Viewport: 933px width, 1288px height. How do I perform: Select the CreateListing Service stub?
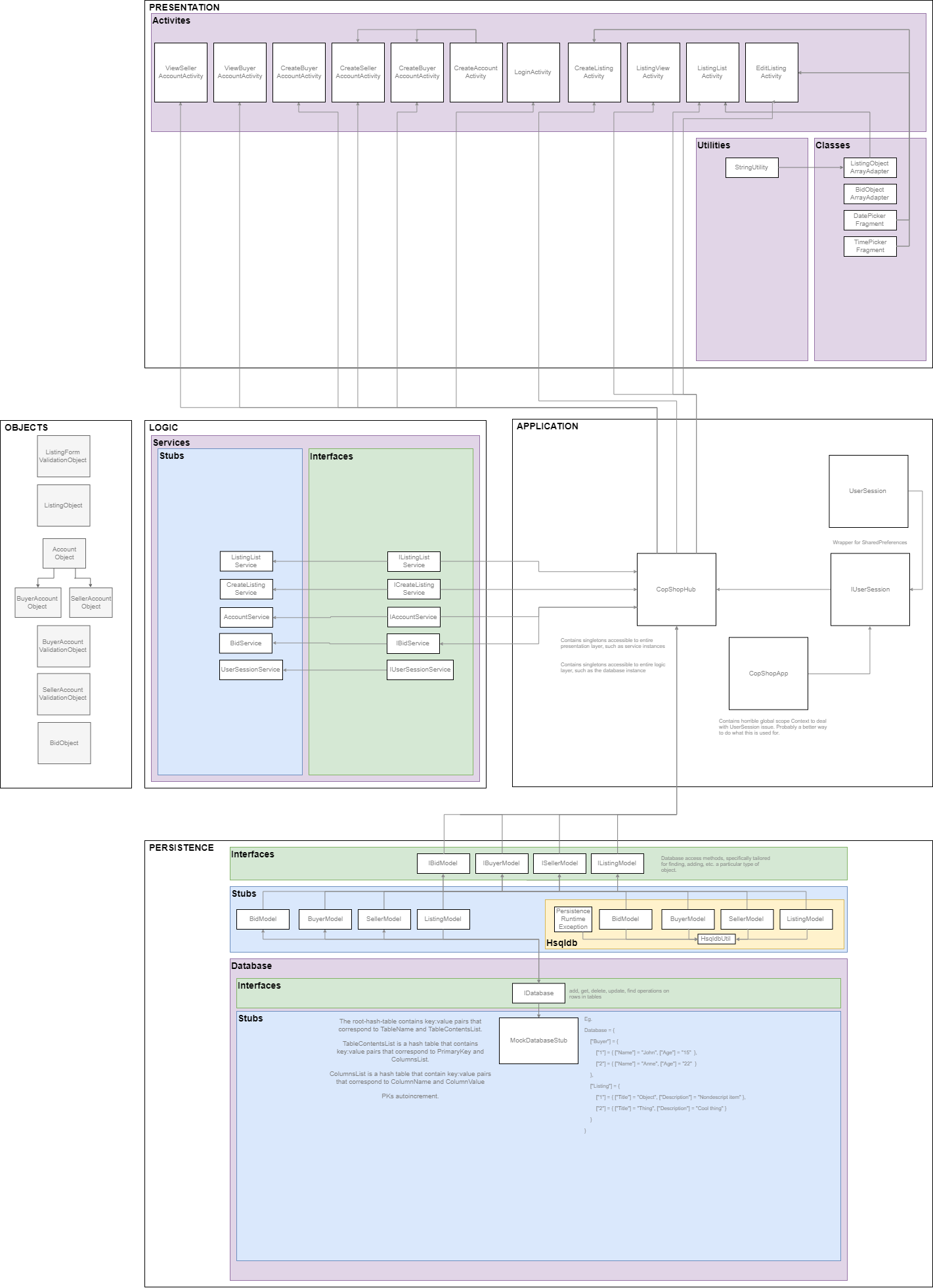click(x=246, y=589)
